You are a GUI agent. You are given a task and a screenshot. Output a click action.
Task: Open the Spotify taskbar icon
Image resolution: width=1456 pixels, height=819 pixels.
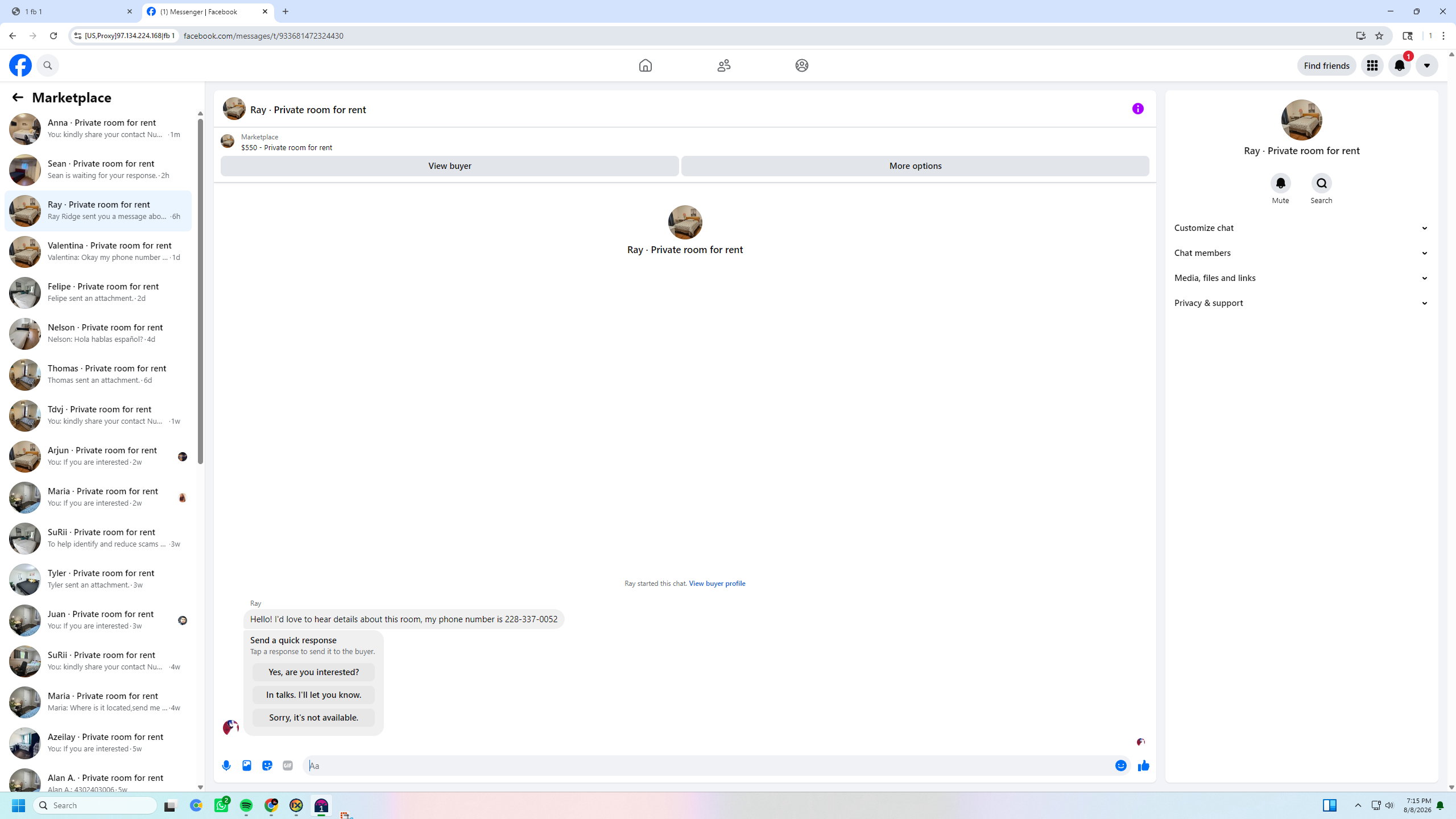246,805
